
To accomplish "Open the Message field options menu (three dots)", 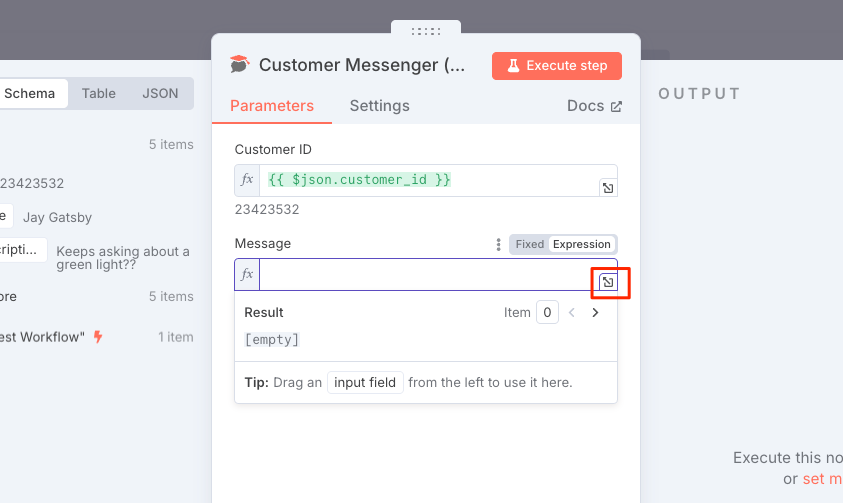I will [x=498, y=245].
